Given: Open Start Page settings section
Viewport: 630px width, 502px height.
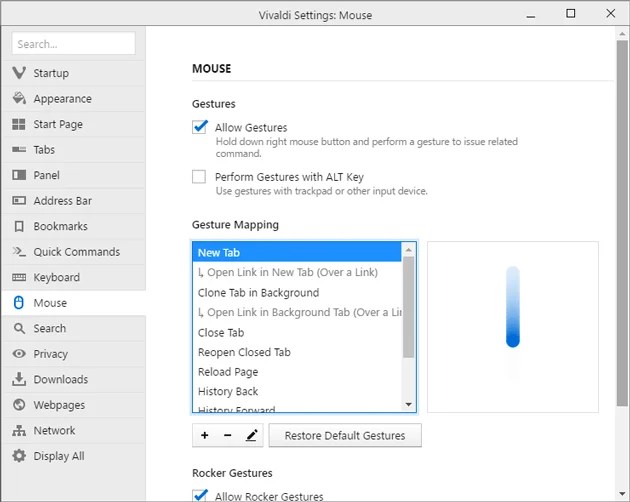Looking at the screenshot, I should (x=74, y=124).
